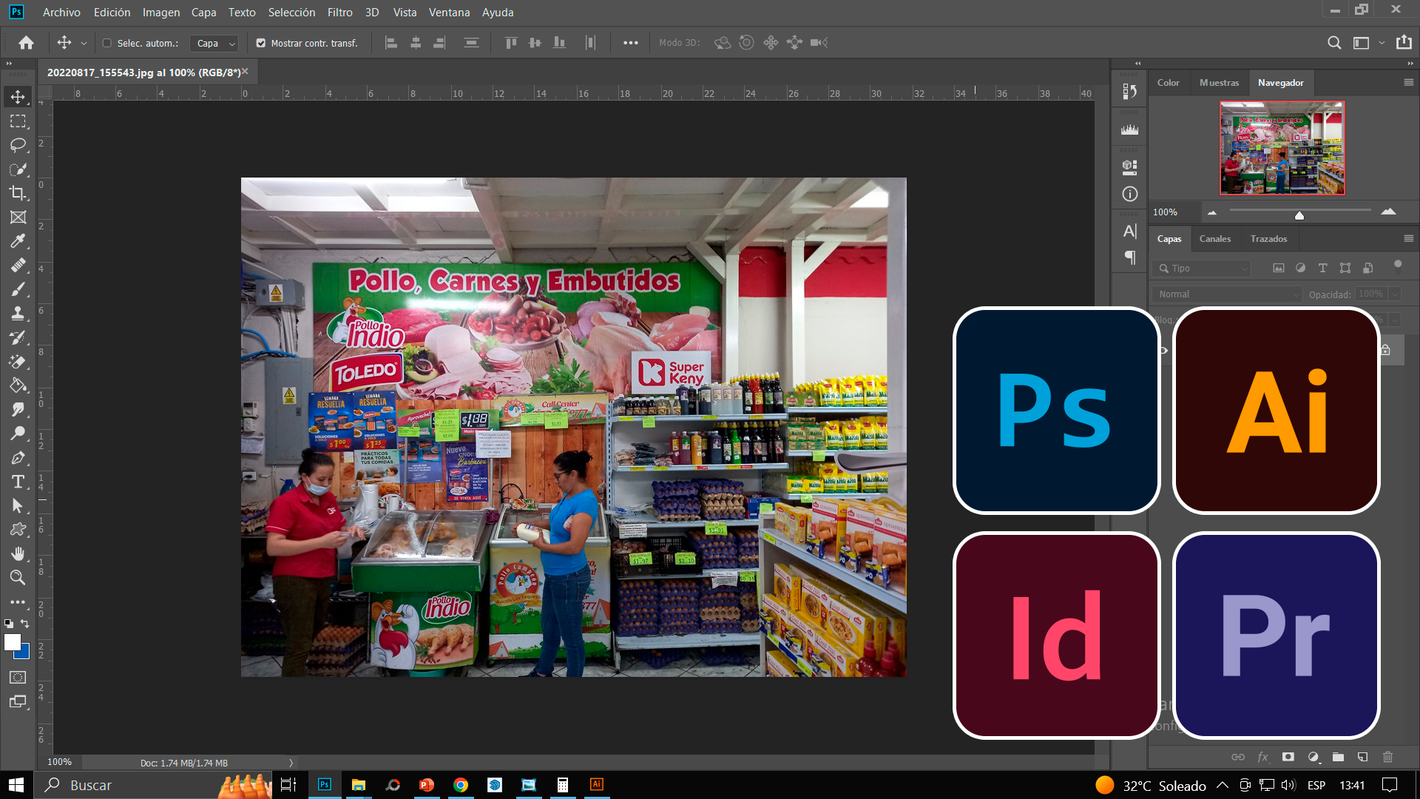Open the Filtro menu
Screen dimensions: 1420x799
coord(340,12)
